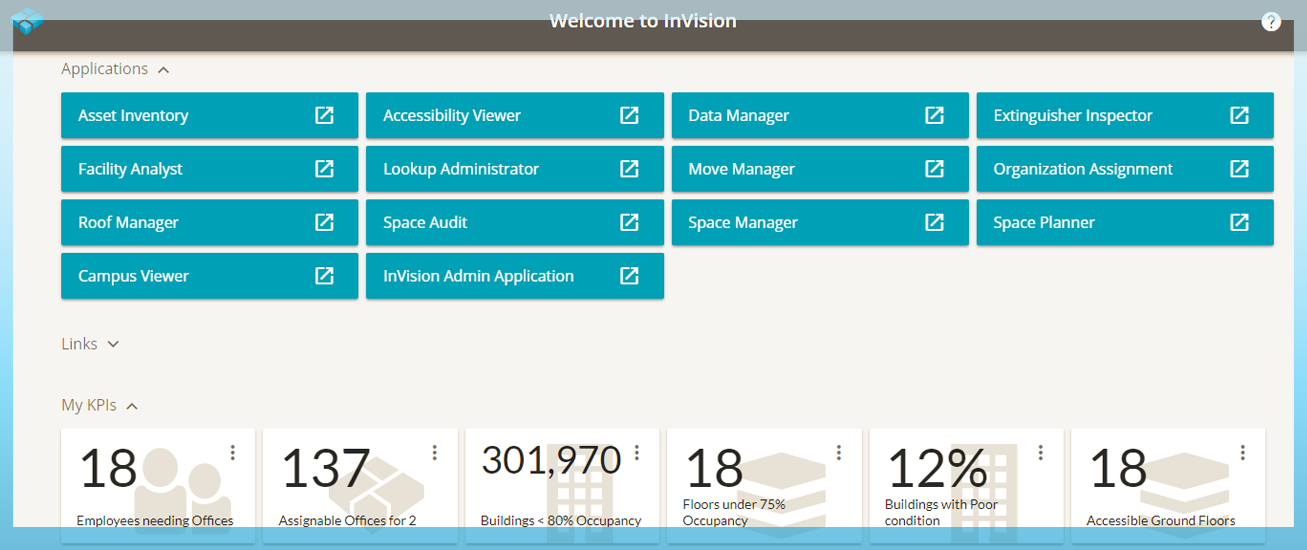Click external link icon on Move Manager
Viewport: 1307px width, 550px height.
click(934, 169)
